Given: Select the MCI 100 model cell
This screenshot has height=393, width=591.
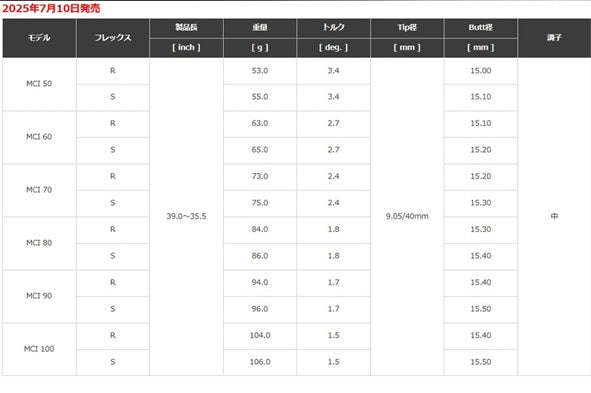Looking at the screenshot, I should coord(39,349).
